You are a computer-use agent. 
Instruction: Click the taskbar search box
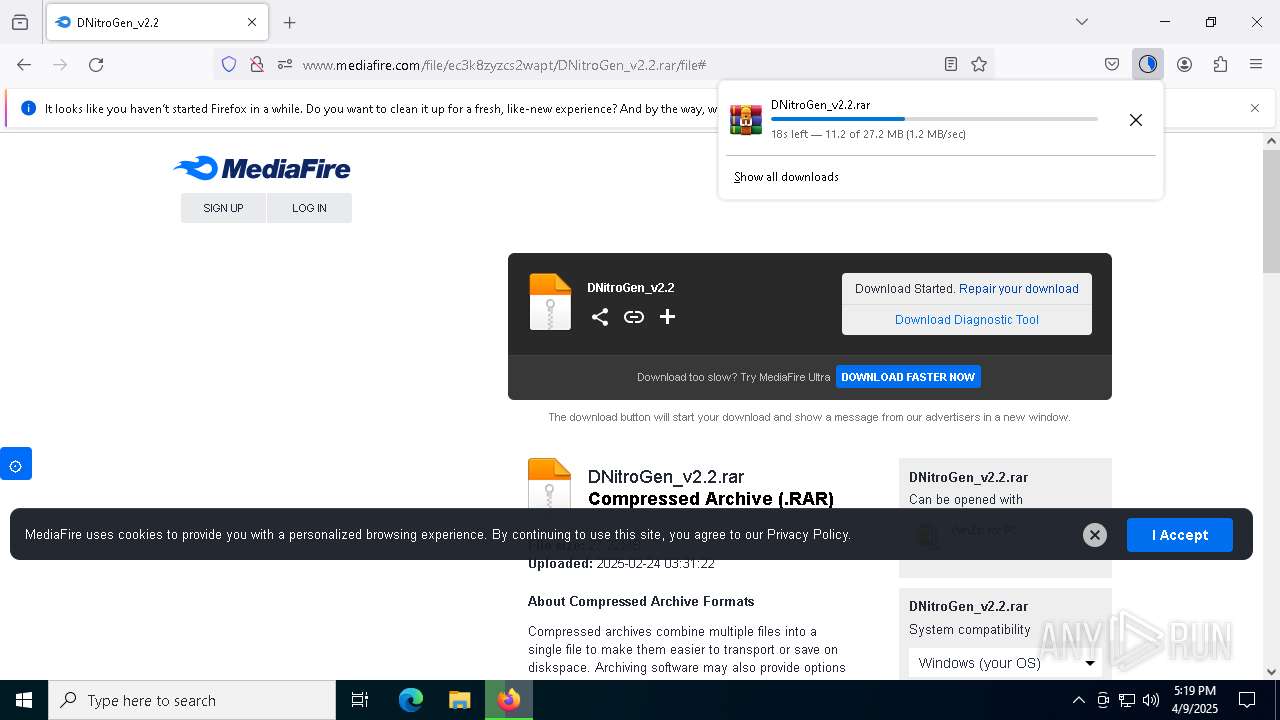pos(192,700)
